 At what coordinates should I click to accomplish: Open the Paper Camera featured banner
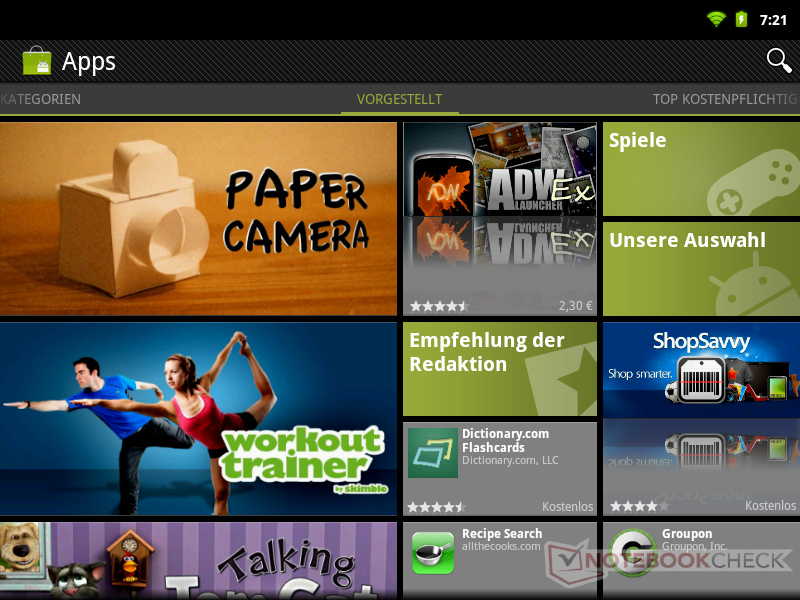[198, 219]
